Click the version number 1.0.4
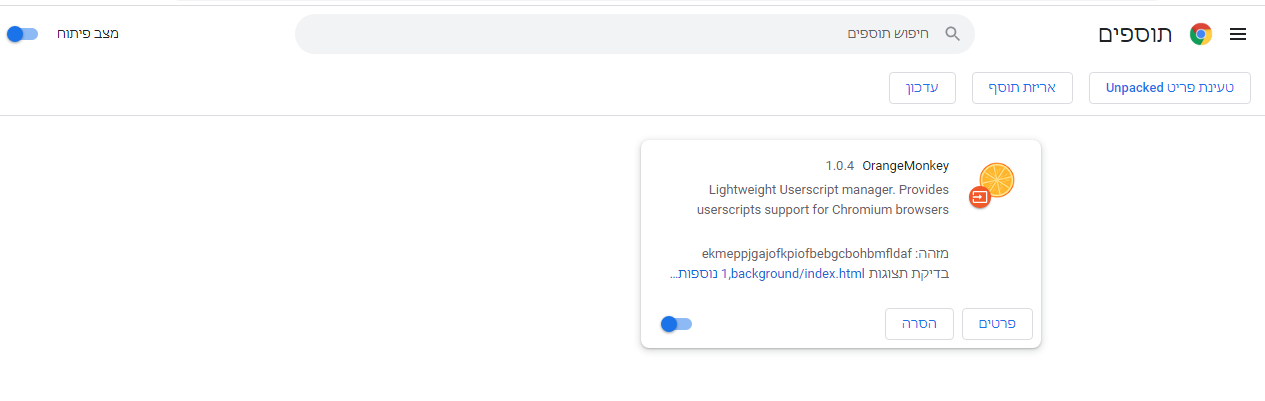1265x401 pixels. [x=840, y=166]
